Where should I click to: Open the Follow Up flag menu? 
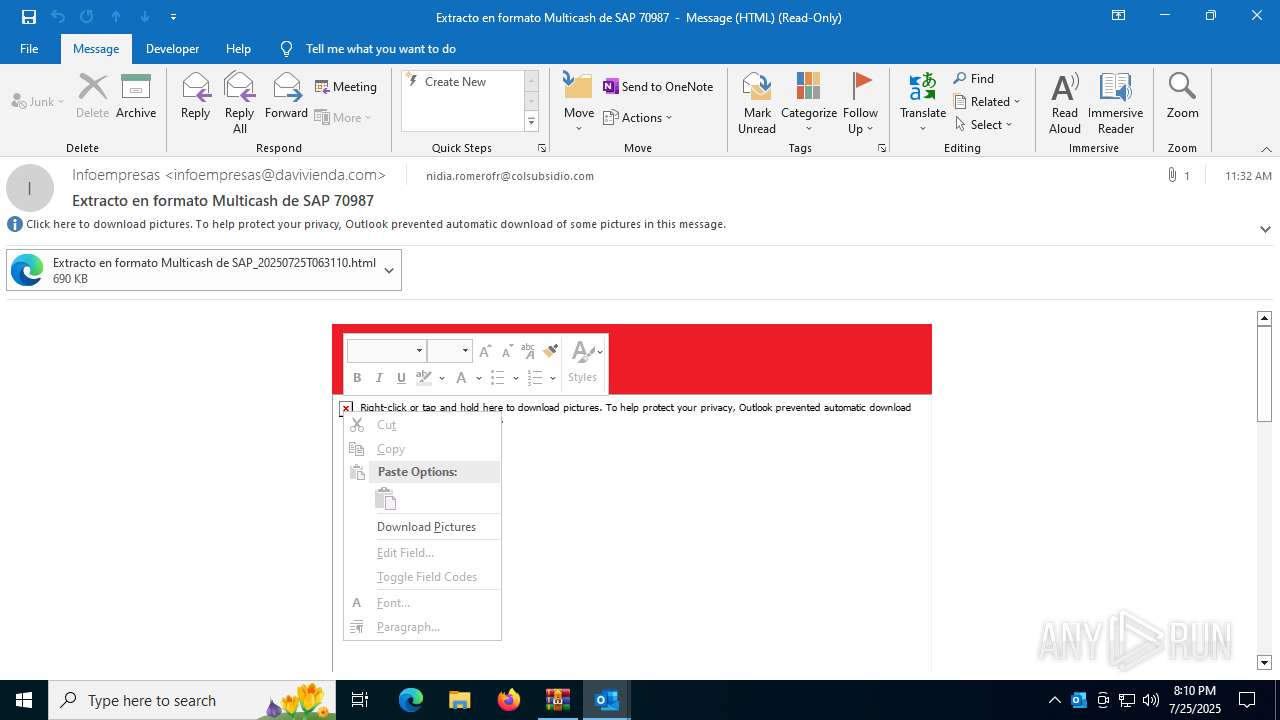point(860,103)
